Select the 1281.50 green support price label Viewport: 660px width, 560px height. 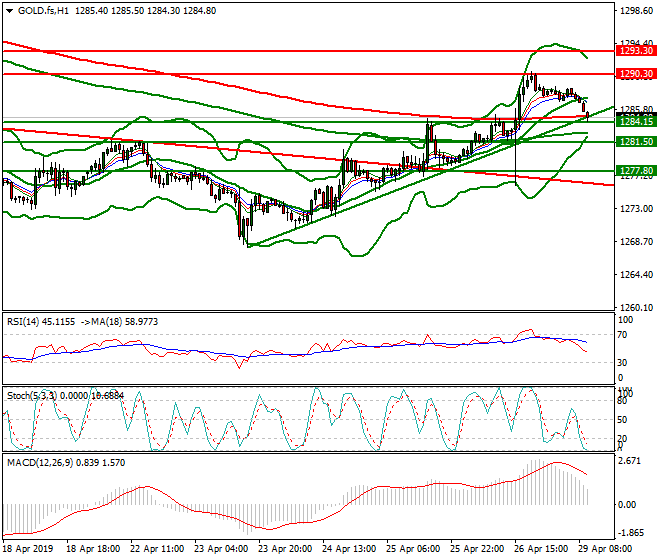(x=636, y=142)
